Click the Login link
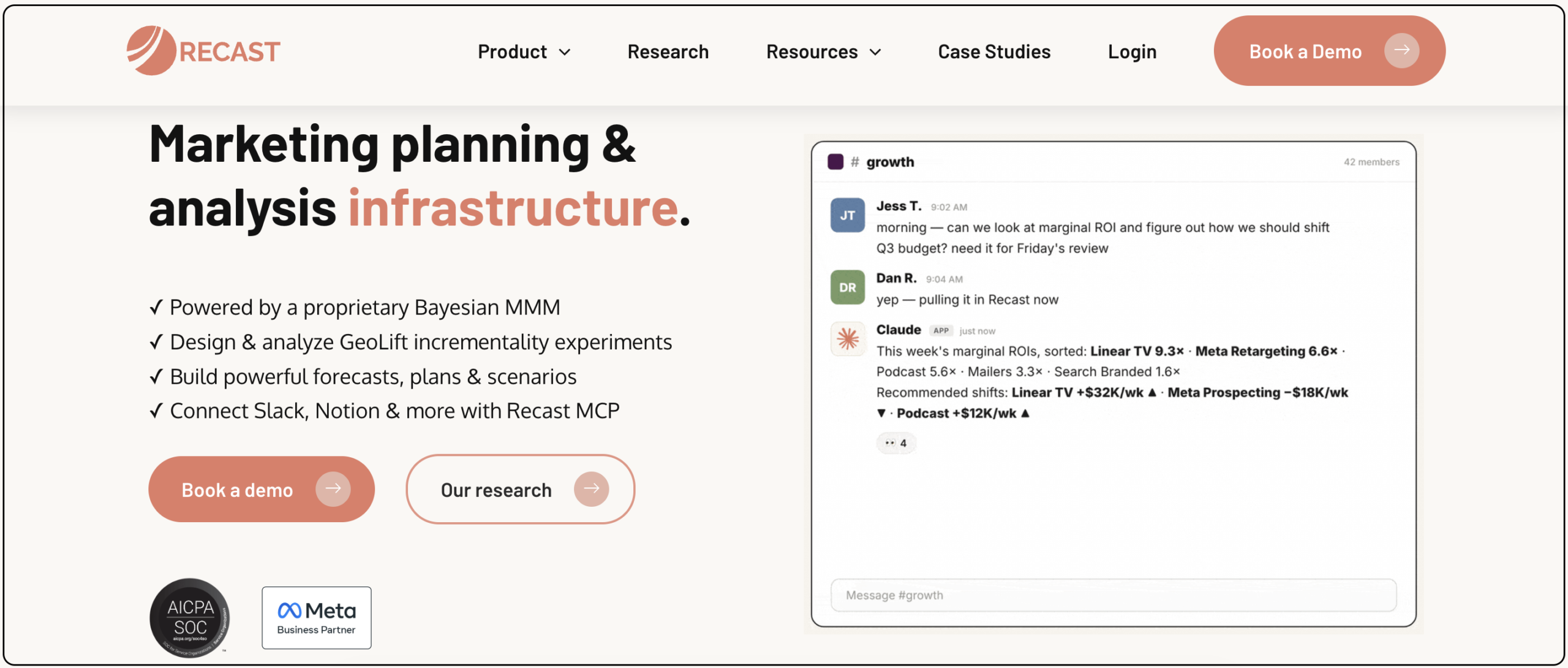Screen dimensions: 1568x668 [1132, 52]
